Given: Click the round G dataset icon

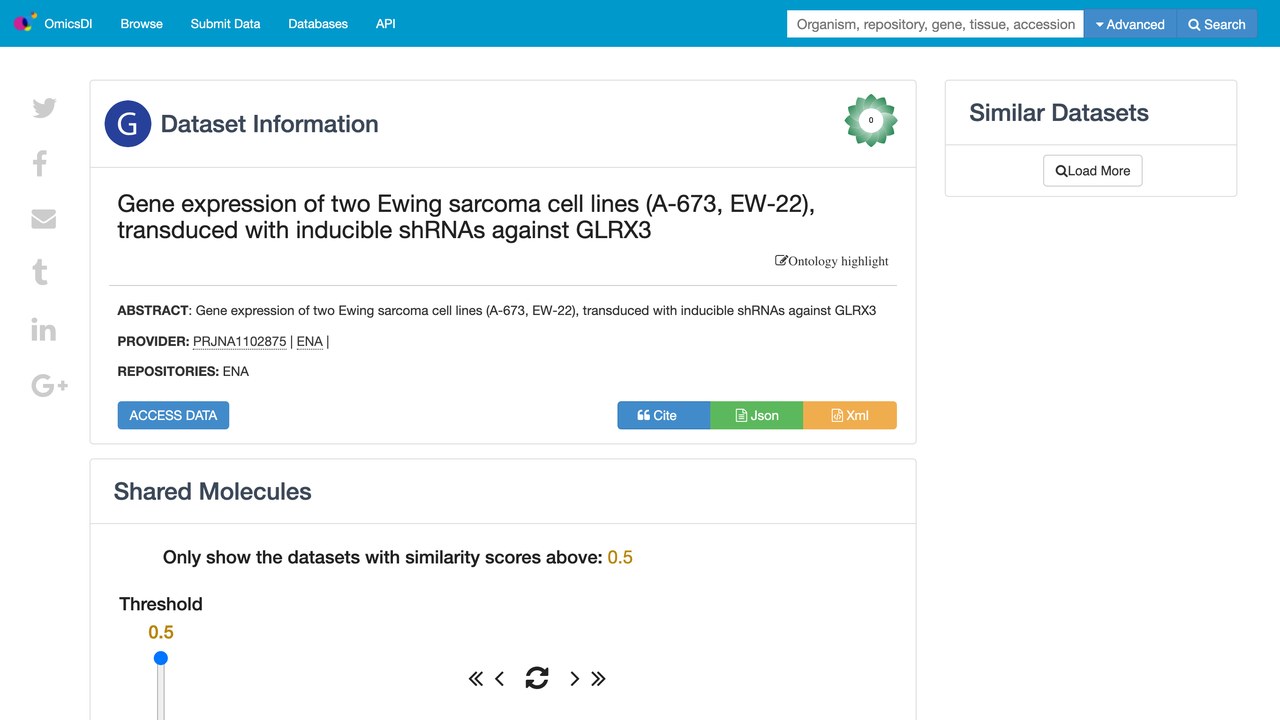Looking at the screenshot, I should 128,124.
